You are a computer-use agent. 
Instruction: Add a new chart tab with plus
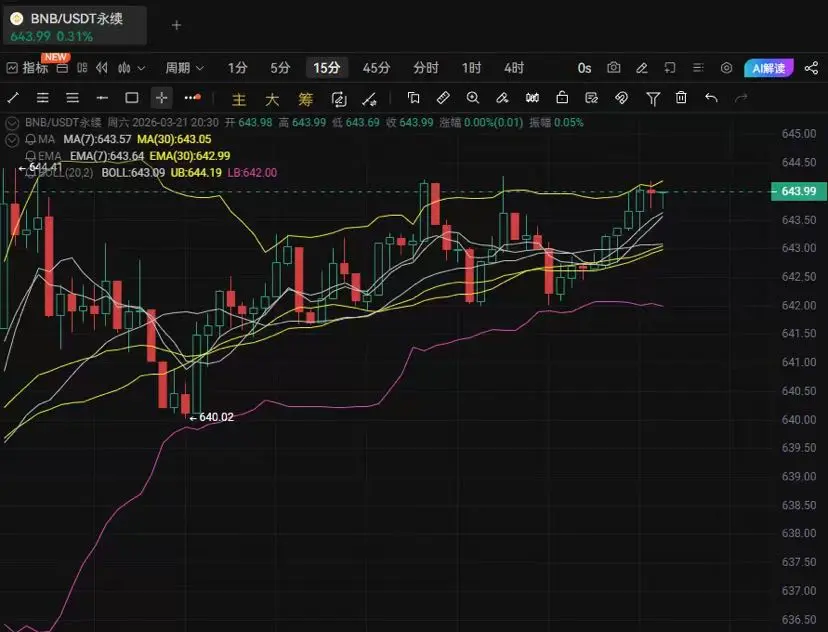point(176,25)
